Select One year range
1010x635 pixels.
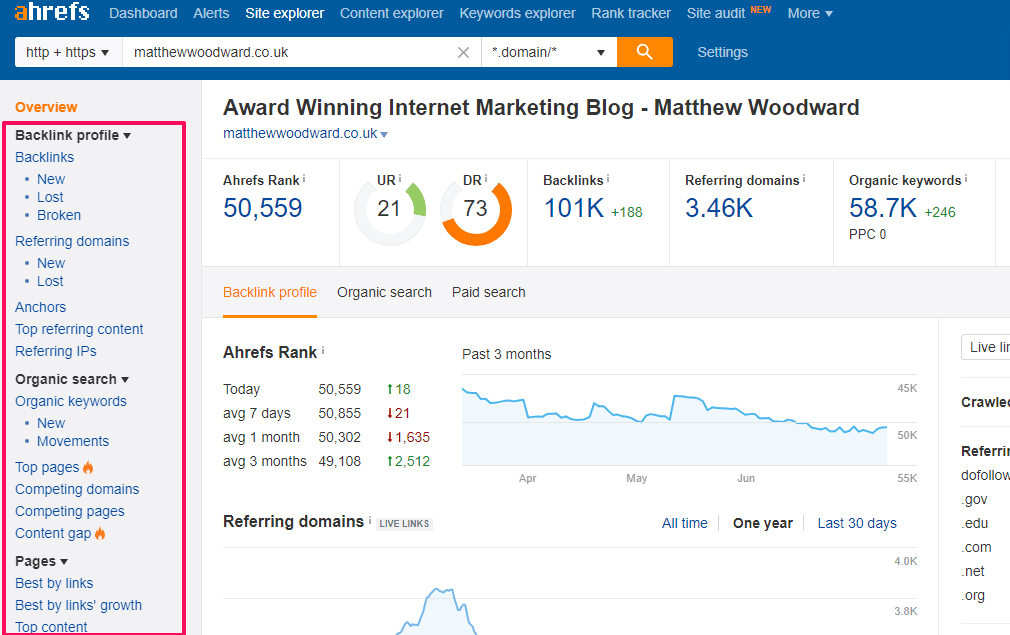[763, 524]
